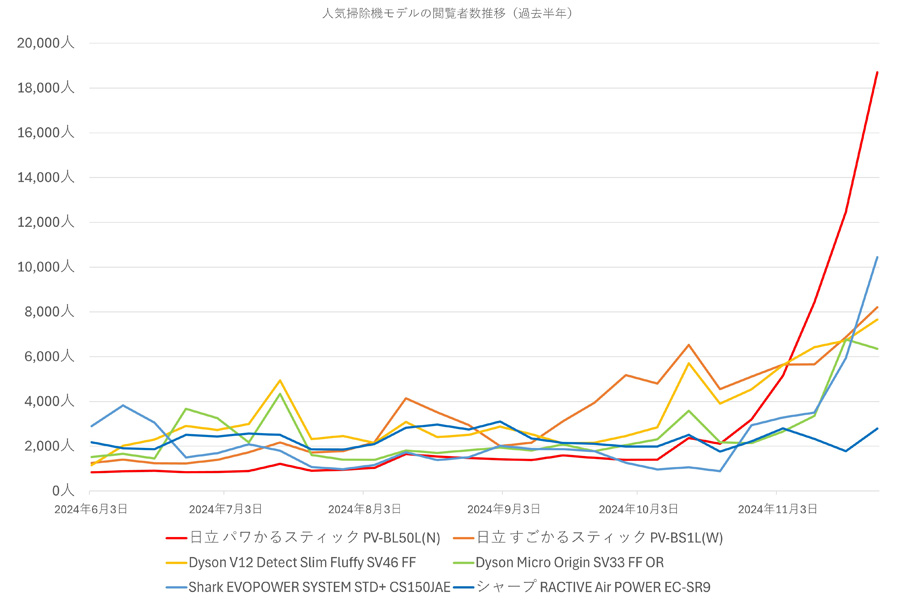The width and height of the screenshot is (900, 600).
Task: Click the yellow Dyson V12 legend swatch
Action: [x=176, y=563]
